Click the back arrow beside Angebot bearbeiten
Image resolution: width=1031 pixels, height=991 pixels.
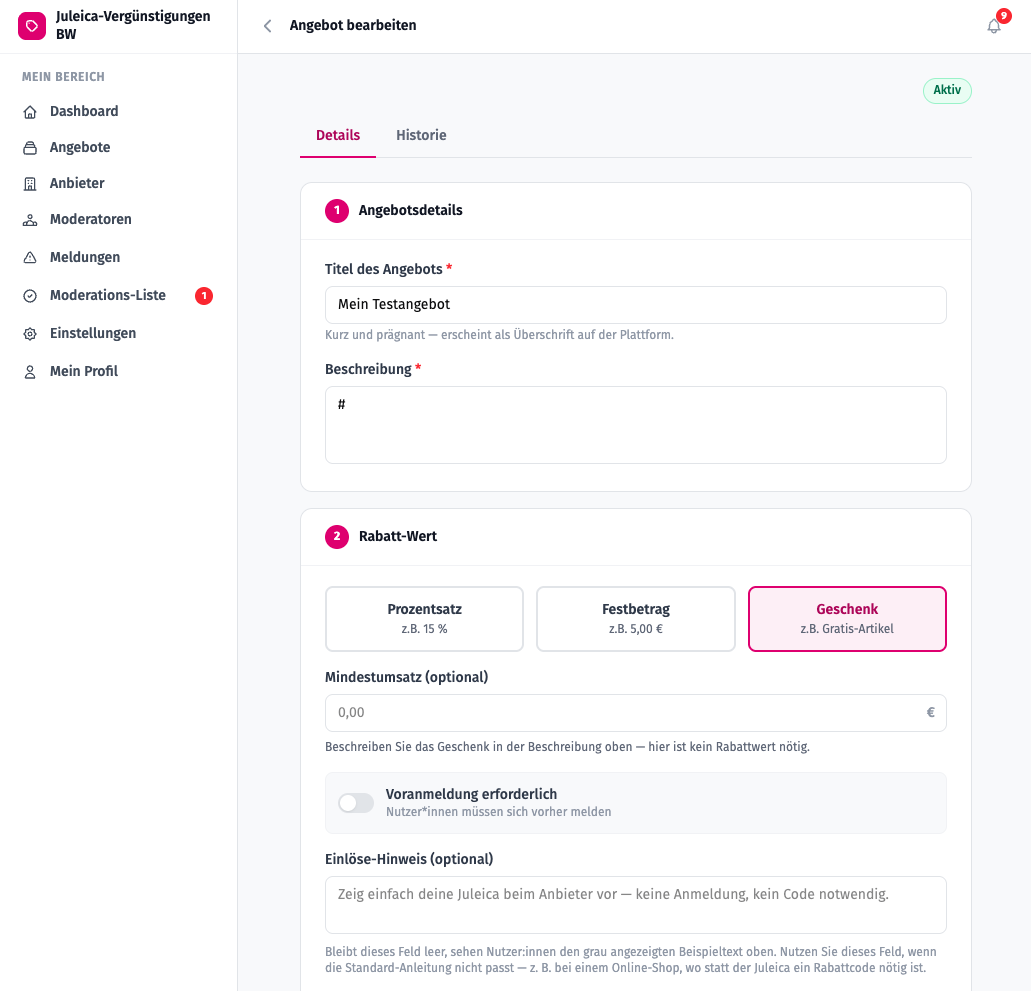point(267,26)
